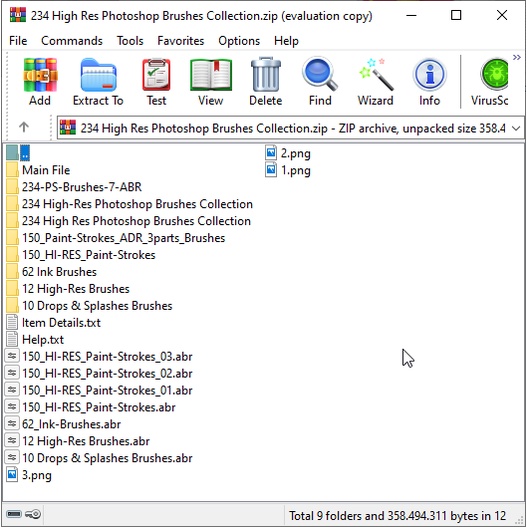Open the File menu
527x527 pixels.
(x=18, y=41)
